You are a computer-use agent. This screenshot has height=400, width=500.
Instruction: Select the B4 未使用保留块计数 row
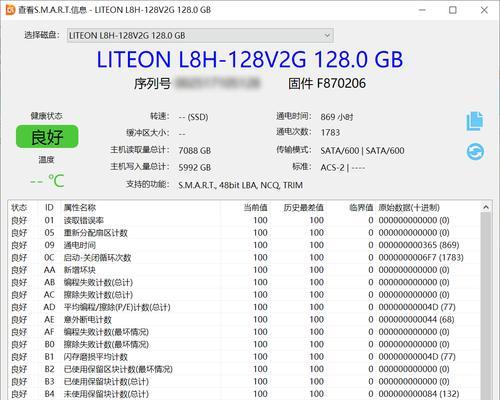(244, 394)
